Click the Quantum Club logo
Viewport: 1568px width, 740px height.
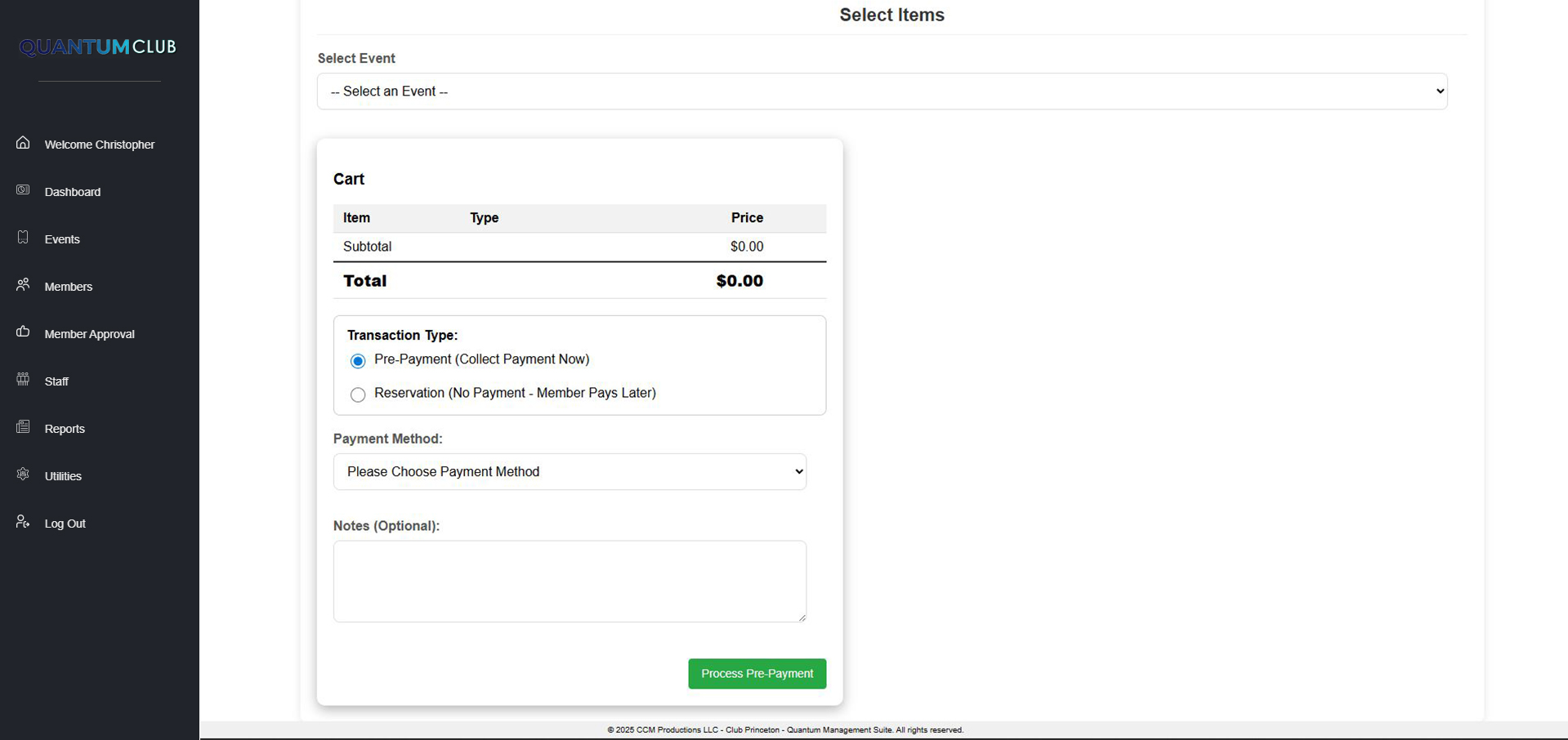[98, 47]
